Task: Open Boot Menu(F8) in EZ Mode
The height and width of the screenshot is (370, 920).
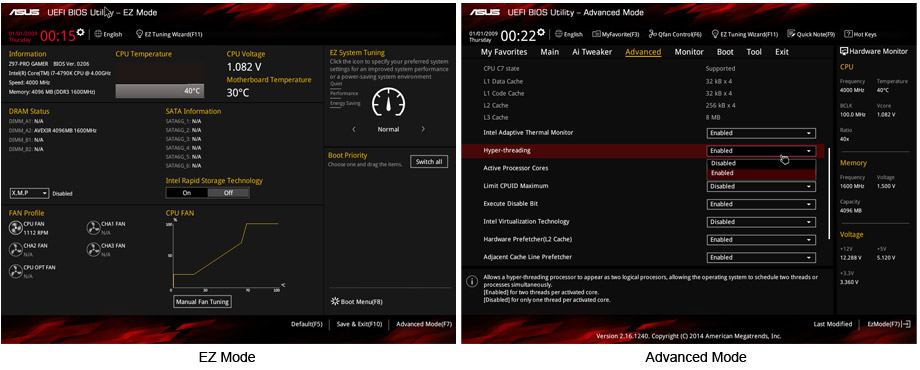Action: [357, 301]
